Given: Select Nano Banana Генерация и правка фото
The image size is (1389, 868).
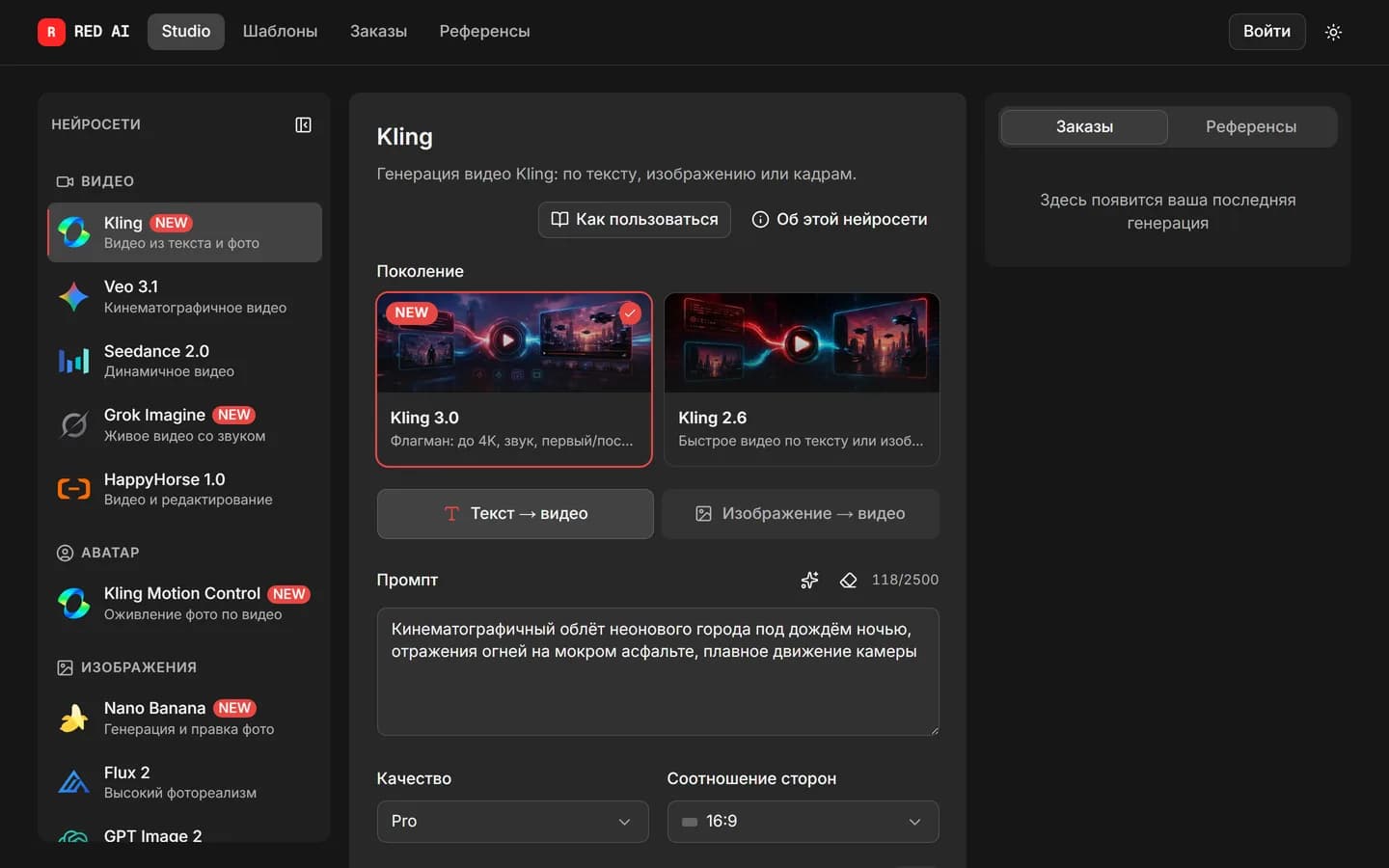Looking at the screenshot, I should pyautogui.click(x=184, y=719).
